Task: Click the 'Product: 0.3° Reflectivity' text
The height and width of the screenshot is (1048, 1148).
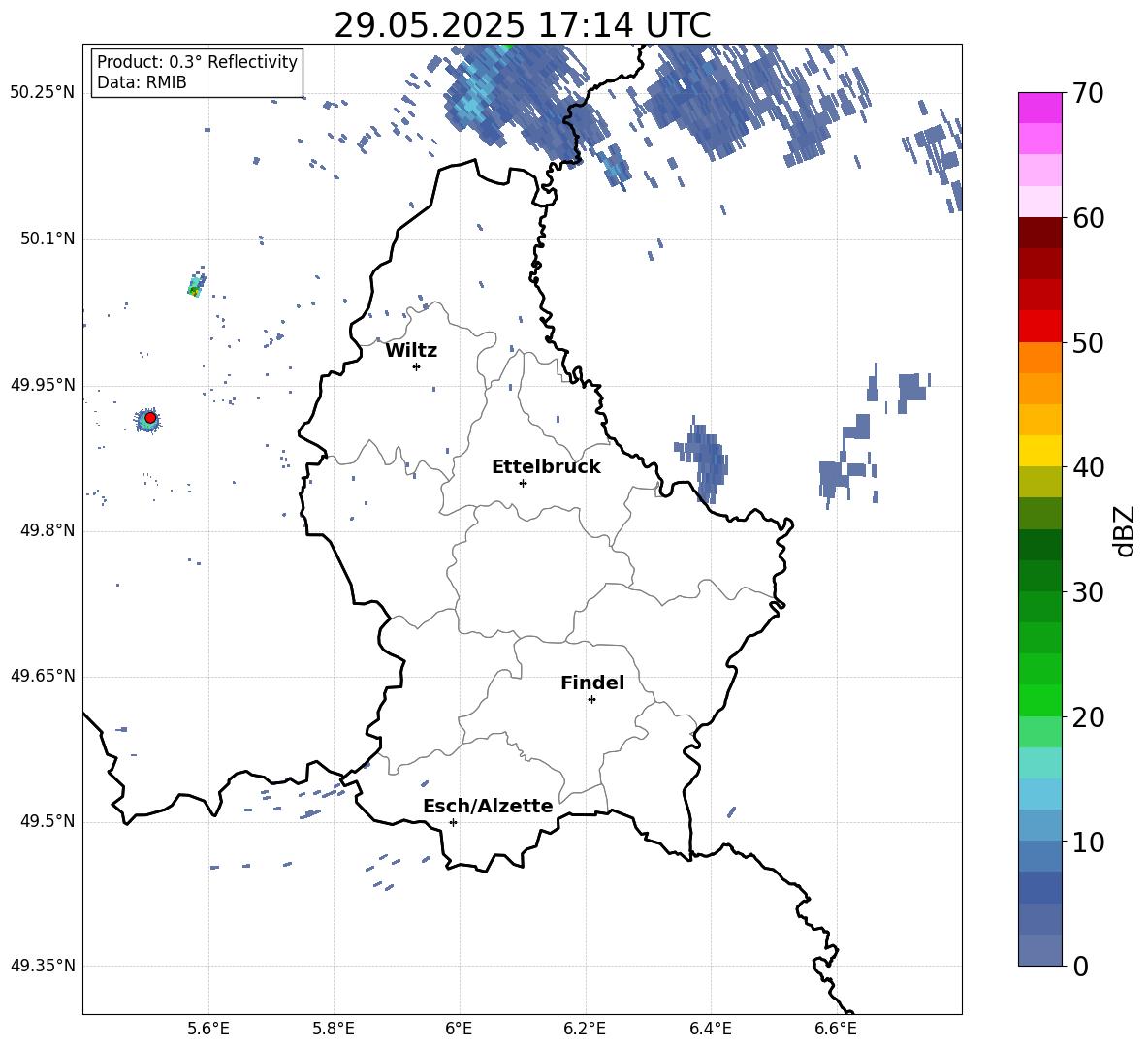Action: point(197,62)
